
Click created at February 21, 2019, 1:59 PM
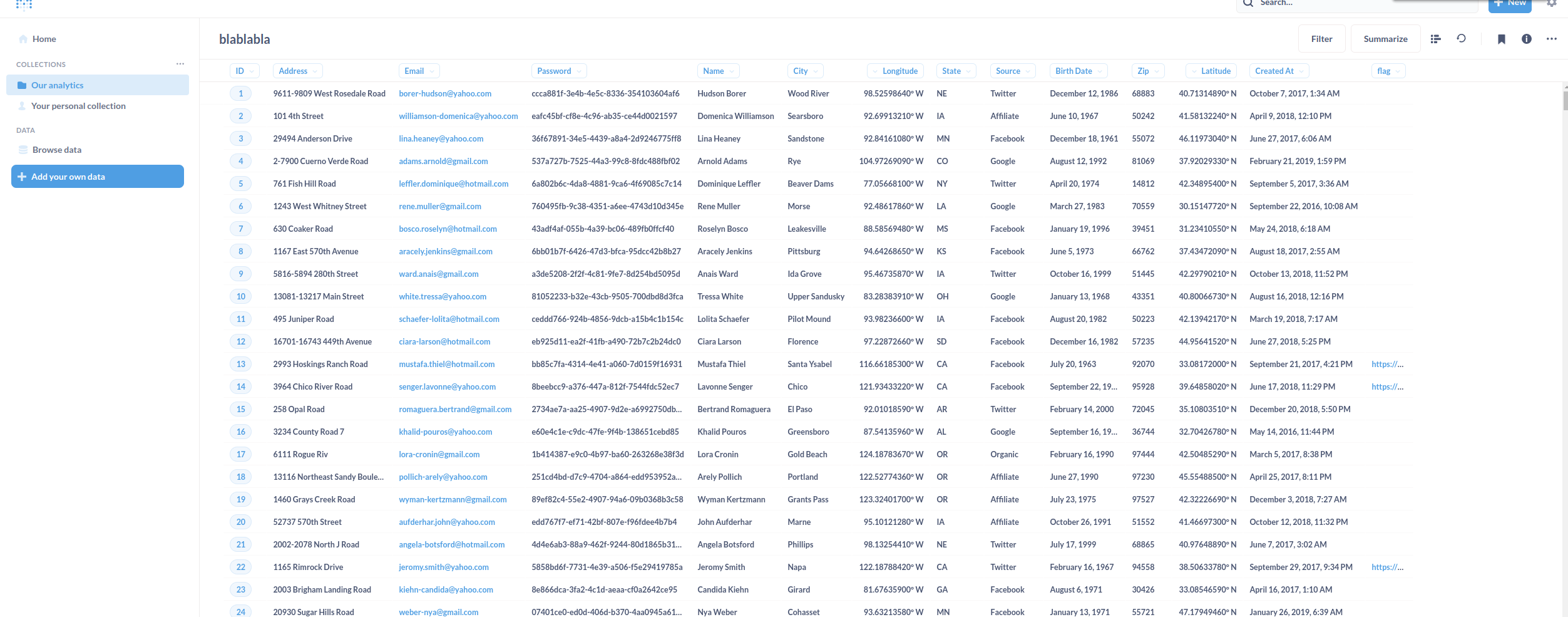click(x=1298, y=161)
